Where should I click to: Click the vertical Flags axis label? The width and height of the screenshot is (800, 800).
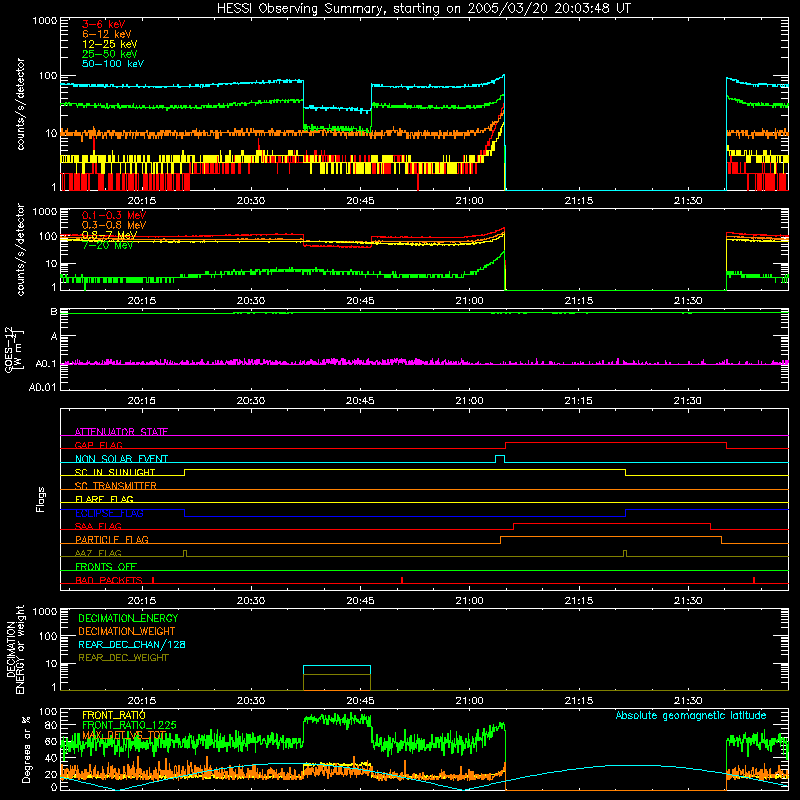pyautogui.click(x=41, y=499)
